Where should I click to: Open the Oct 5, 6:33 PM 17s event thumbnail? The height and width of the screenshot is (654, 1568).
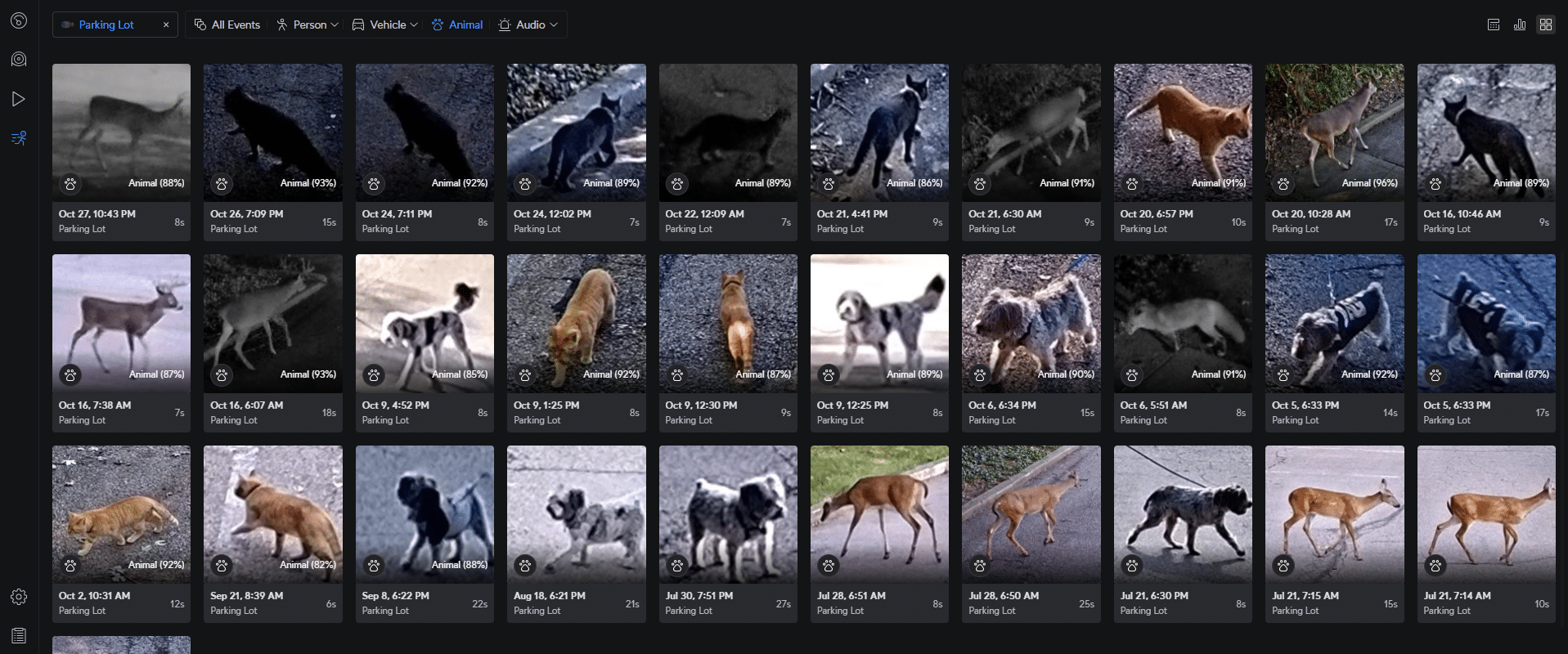pyautogui.click(x=1486, y=323)
